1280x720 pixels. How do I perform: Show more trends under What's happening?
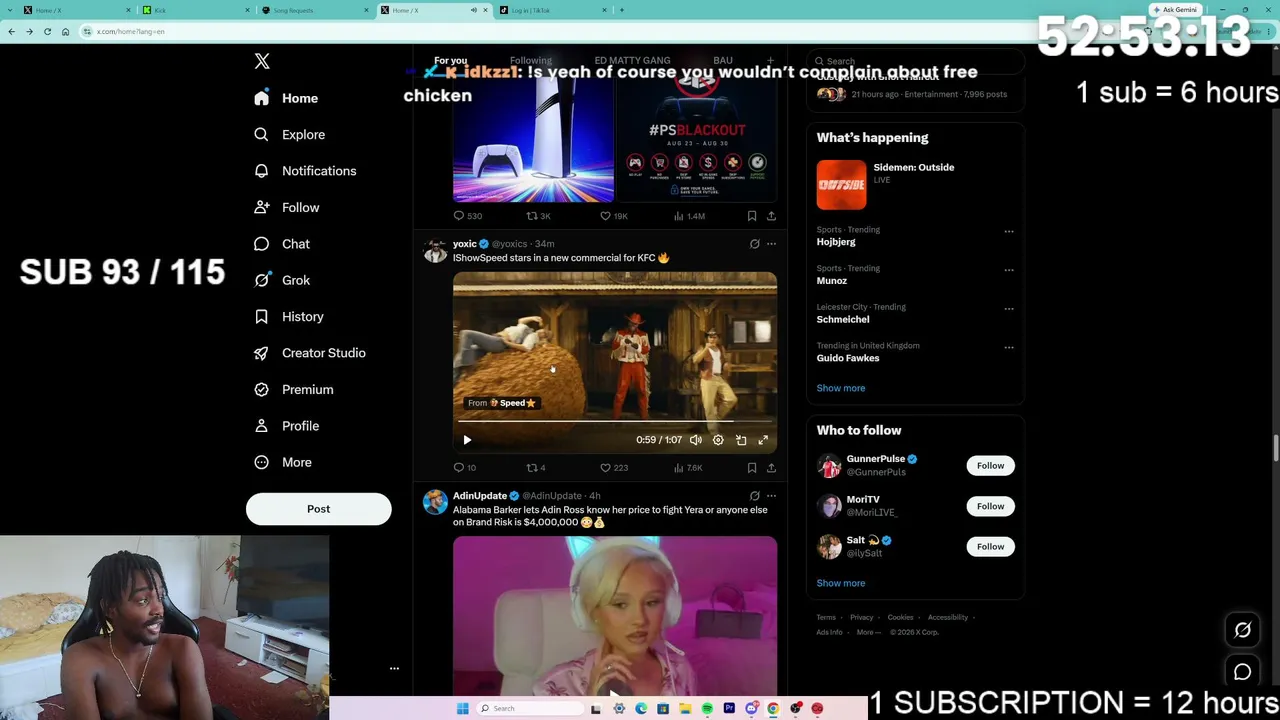[x=841, y=388]
